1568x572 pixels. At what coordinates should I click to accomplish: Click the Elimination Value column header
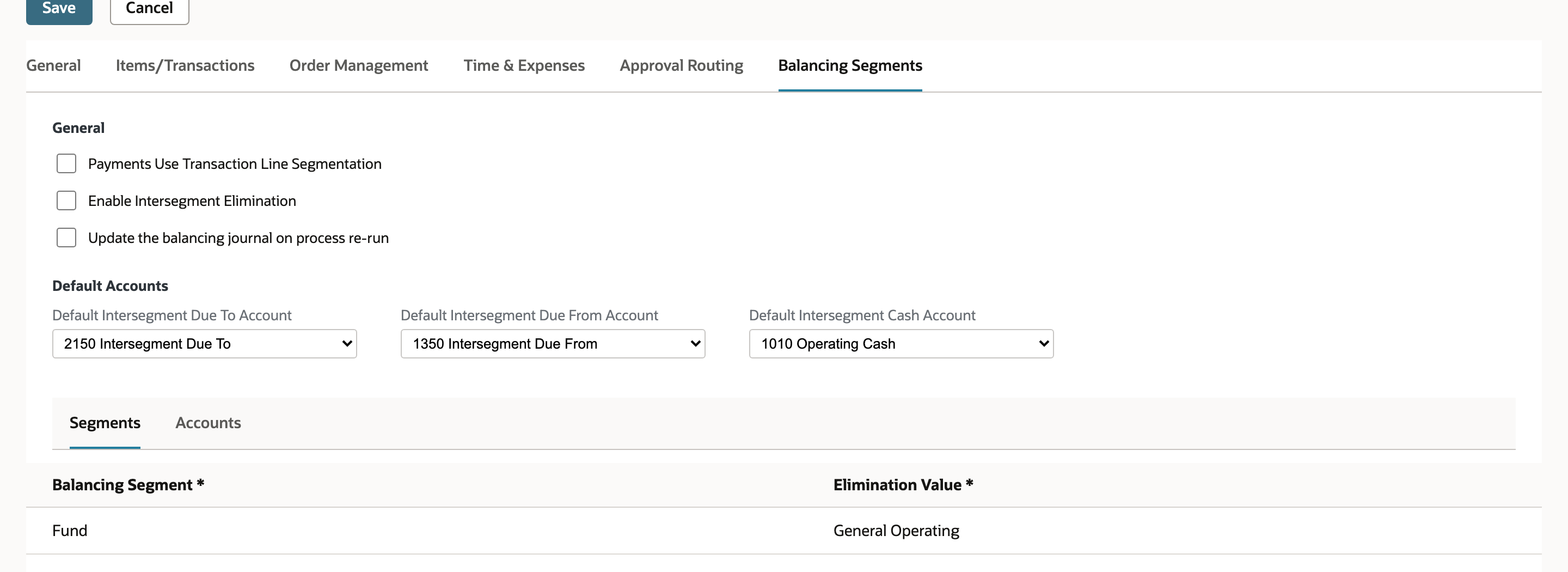(903, 485)
